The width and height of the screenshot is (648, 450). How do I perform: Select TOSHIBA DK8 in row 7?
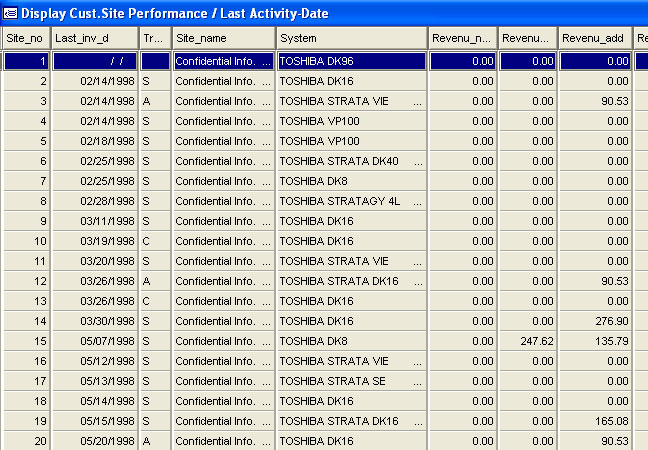[352, 181]
